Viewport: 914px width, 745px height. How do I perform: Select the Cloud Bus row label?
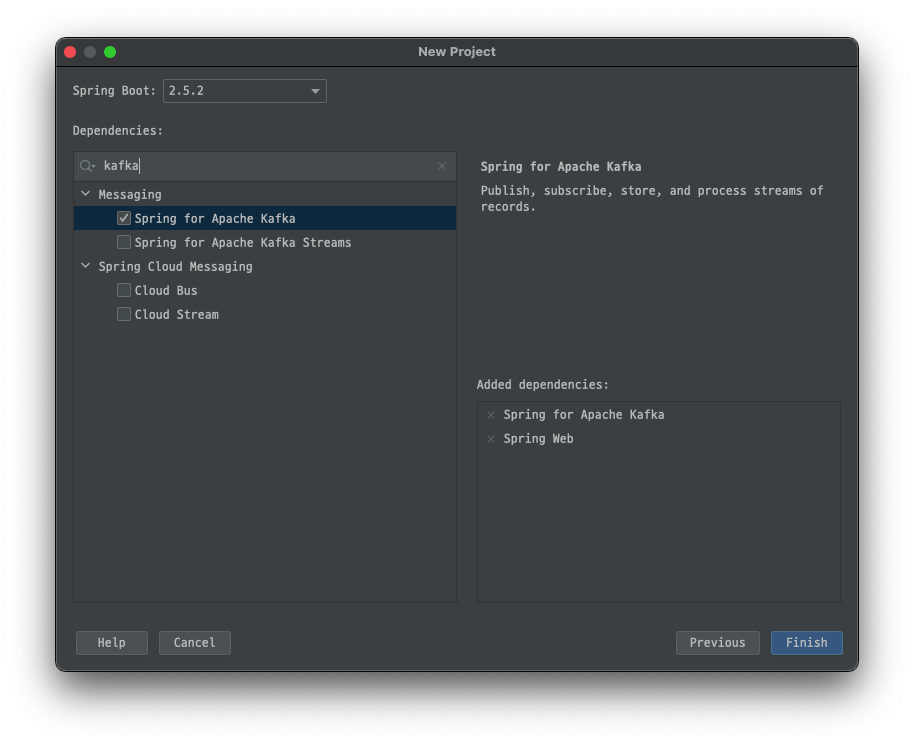[x=166, y=290]
